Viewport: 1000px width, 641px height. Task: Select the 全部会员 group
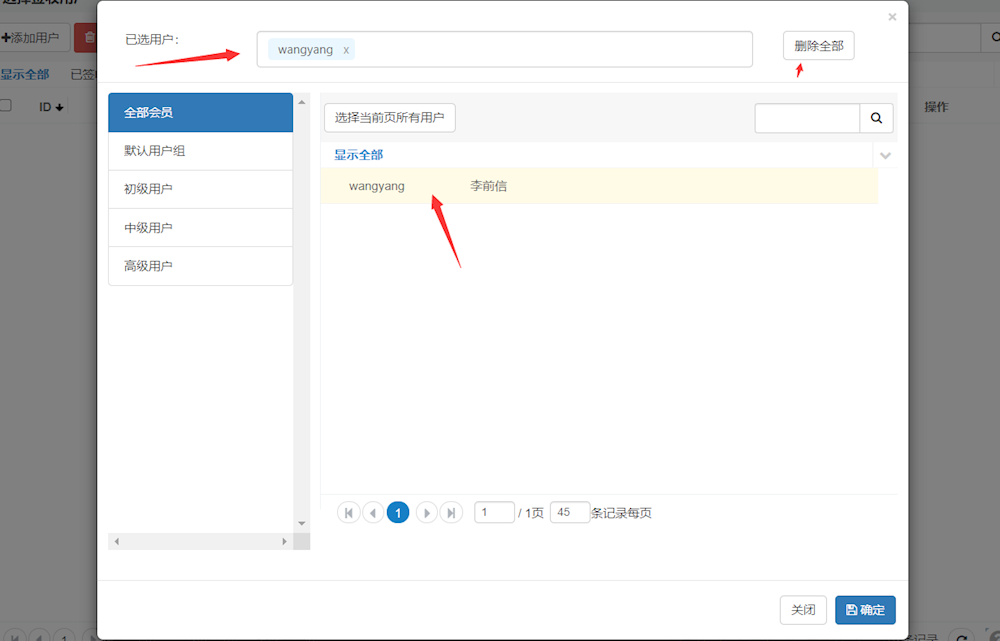tap(200, 113)
